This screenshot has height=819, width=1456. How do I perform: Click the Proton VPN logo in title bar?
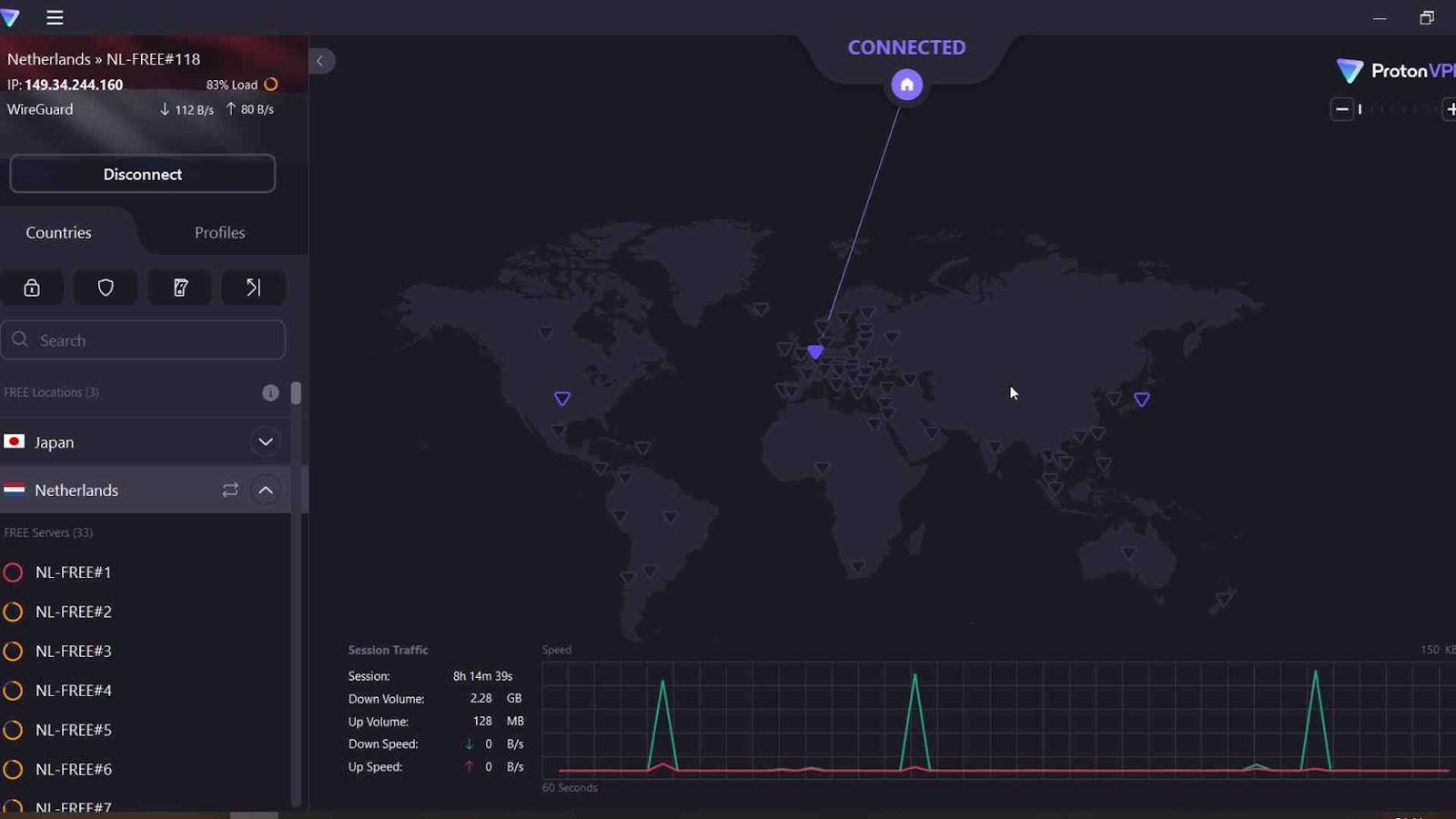[x=10, y=17]
